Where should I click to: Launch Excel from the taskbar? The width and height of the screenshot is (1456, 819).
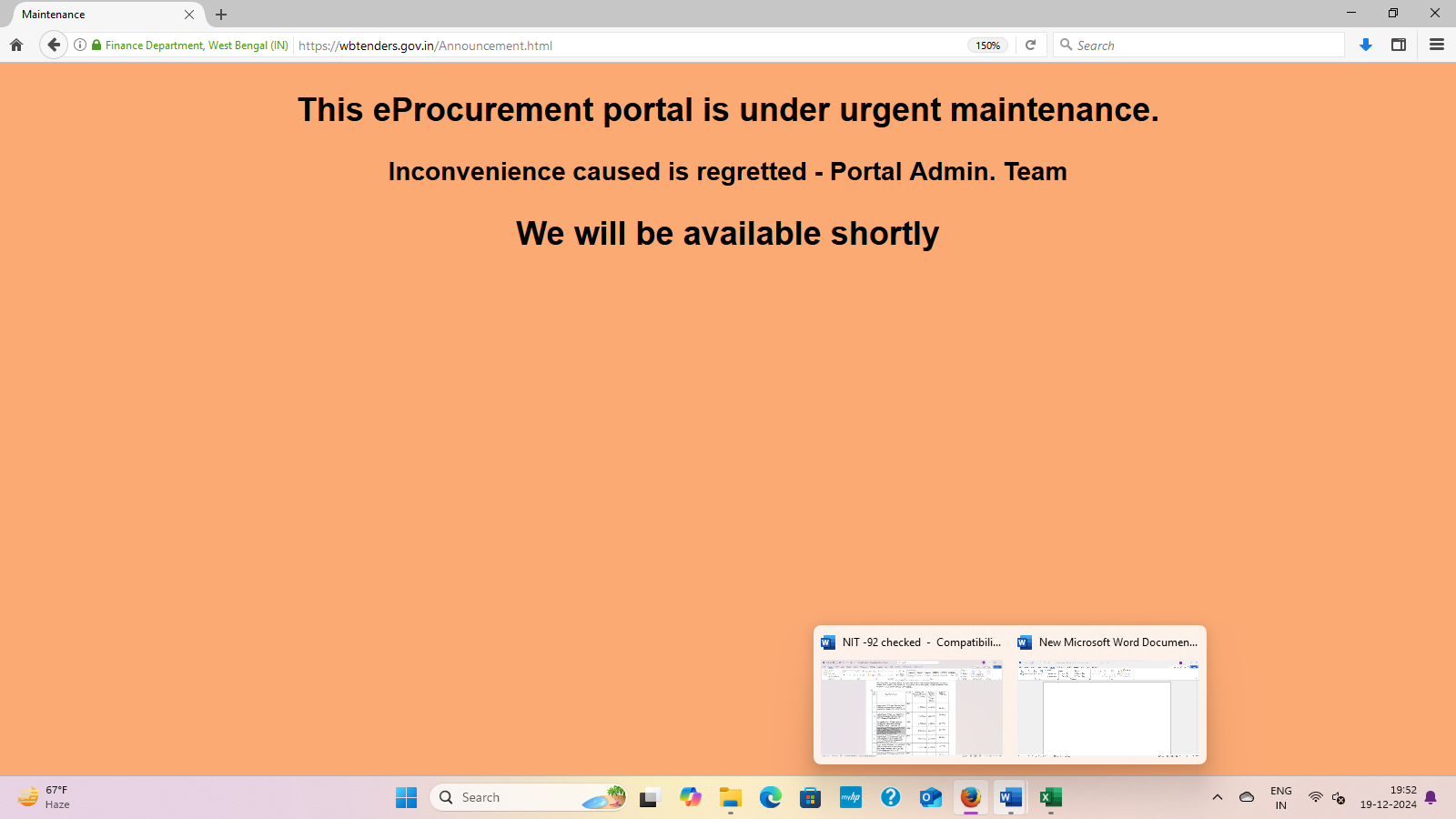point(1051,798)
